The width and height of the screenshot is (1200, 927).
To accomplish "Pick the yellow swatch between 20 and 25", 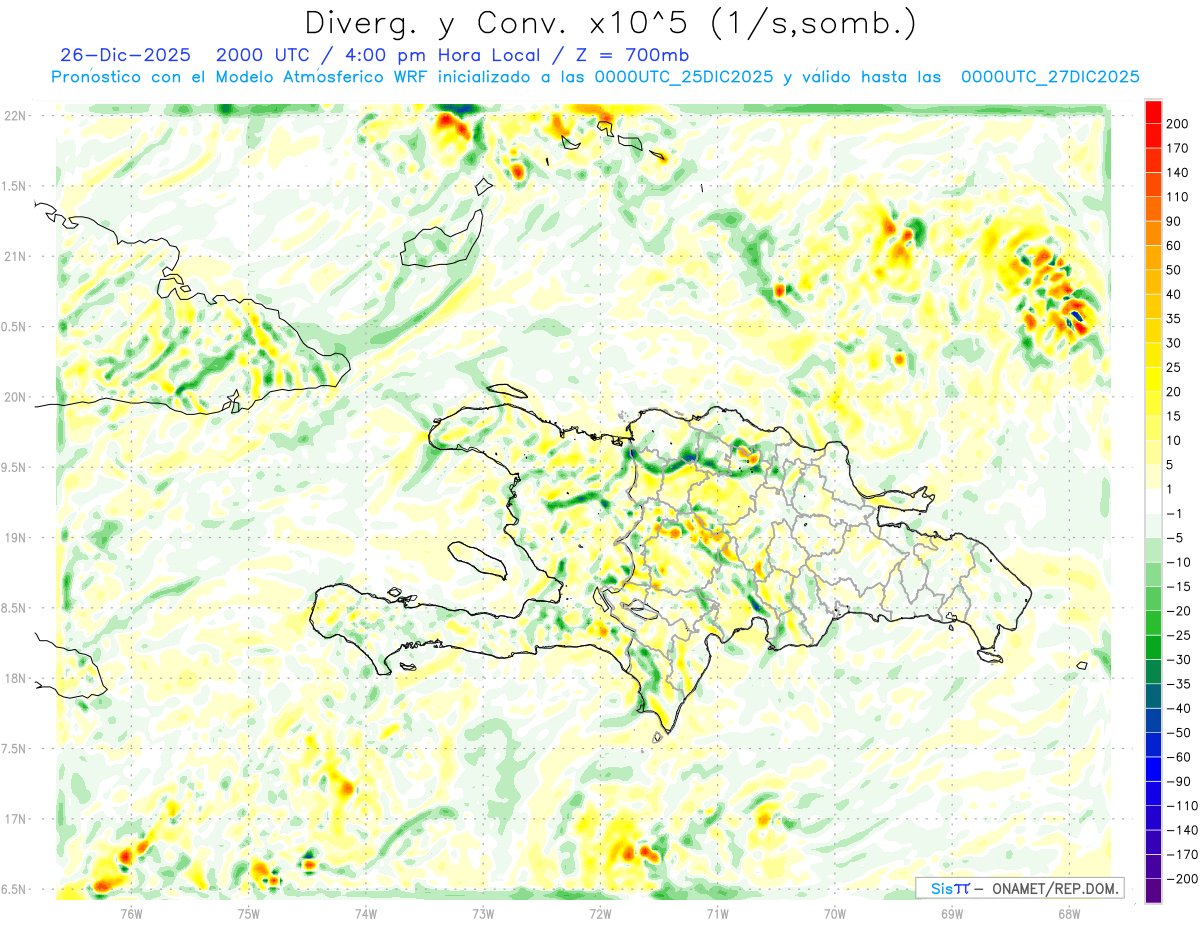I will coord(1153,379).
